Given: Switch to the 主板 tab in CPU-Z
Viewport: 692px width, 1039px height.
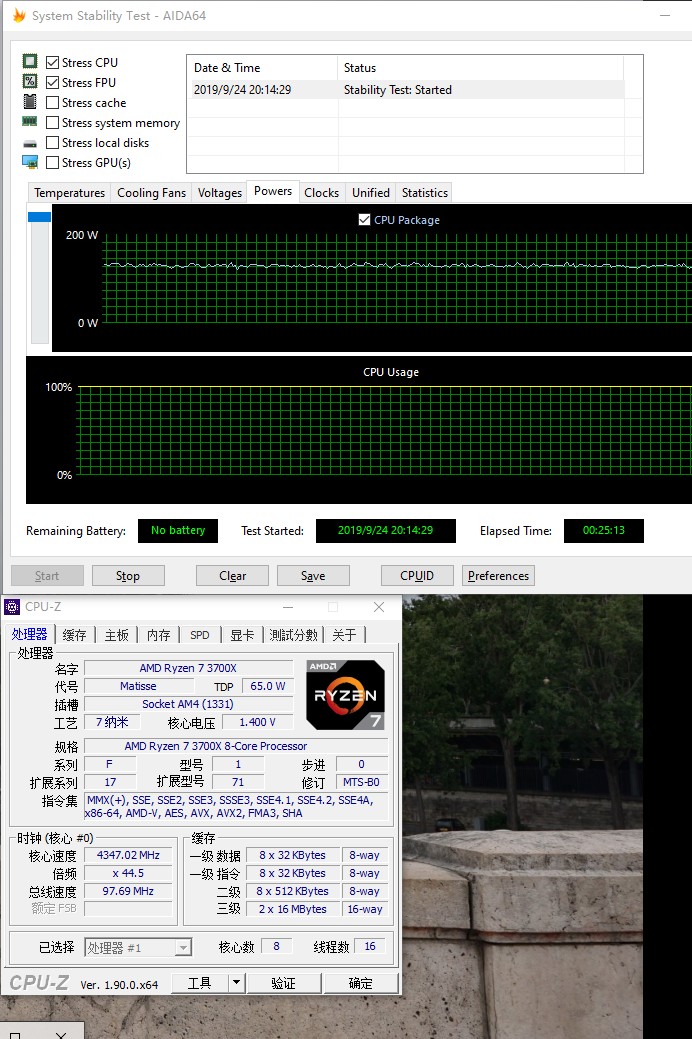Looking at the screenshot, I should [117, 635].
